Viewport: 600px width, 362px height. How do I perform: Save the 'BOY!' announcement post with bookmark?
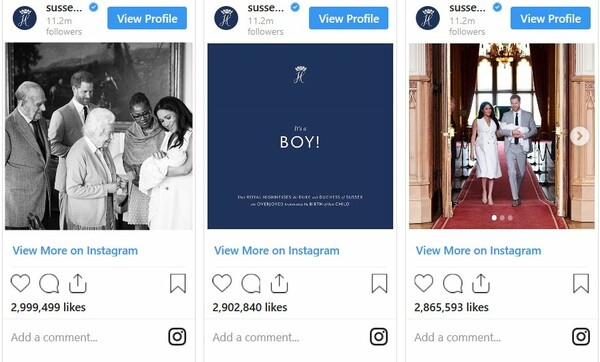[x=380, y=283]
